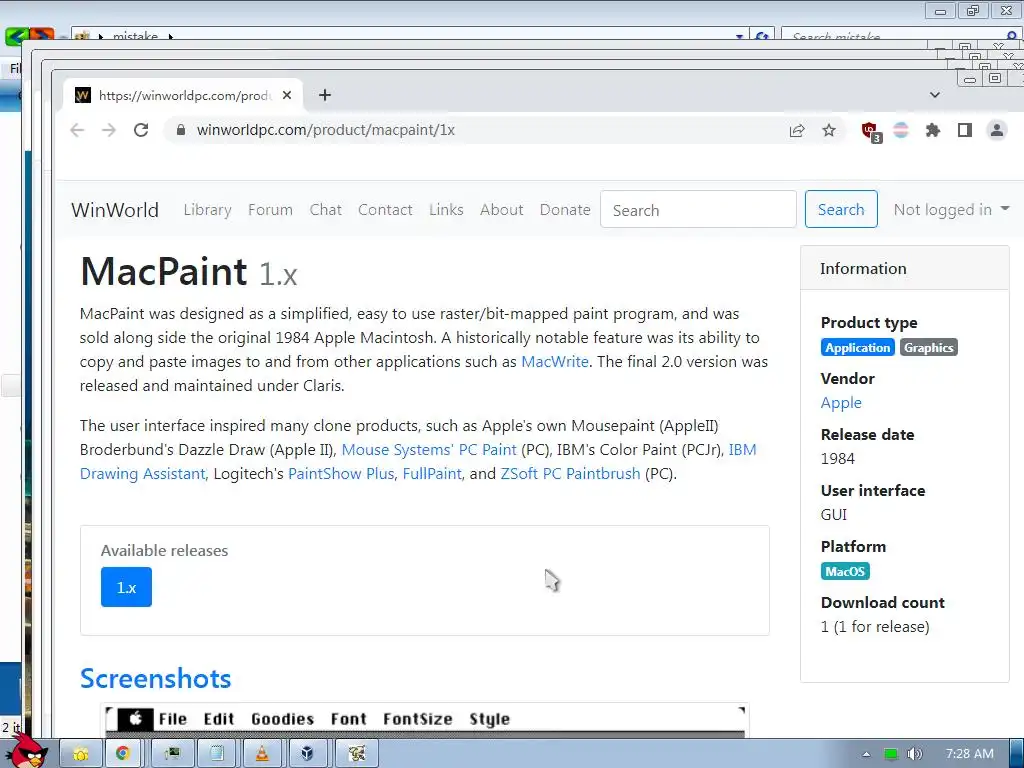Open the Chat nav item
Screen dimensions: 1024x768
(x=325, y=210)
